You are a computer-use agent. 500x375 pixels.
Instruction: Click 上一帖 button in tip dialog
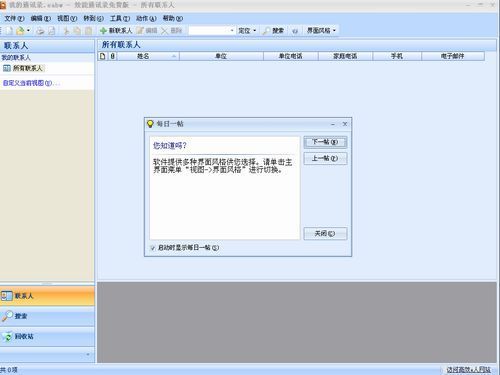[325, 158]
